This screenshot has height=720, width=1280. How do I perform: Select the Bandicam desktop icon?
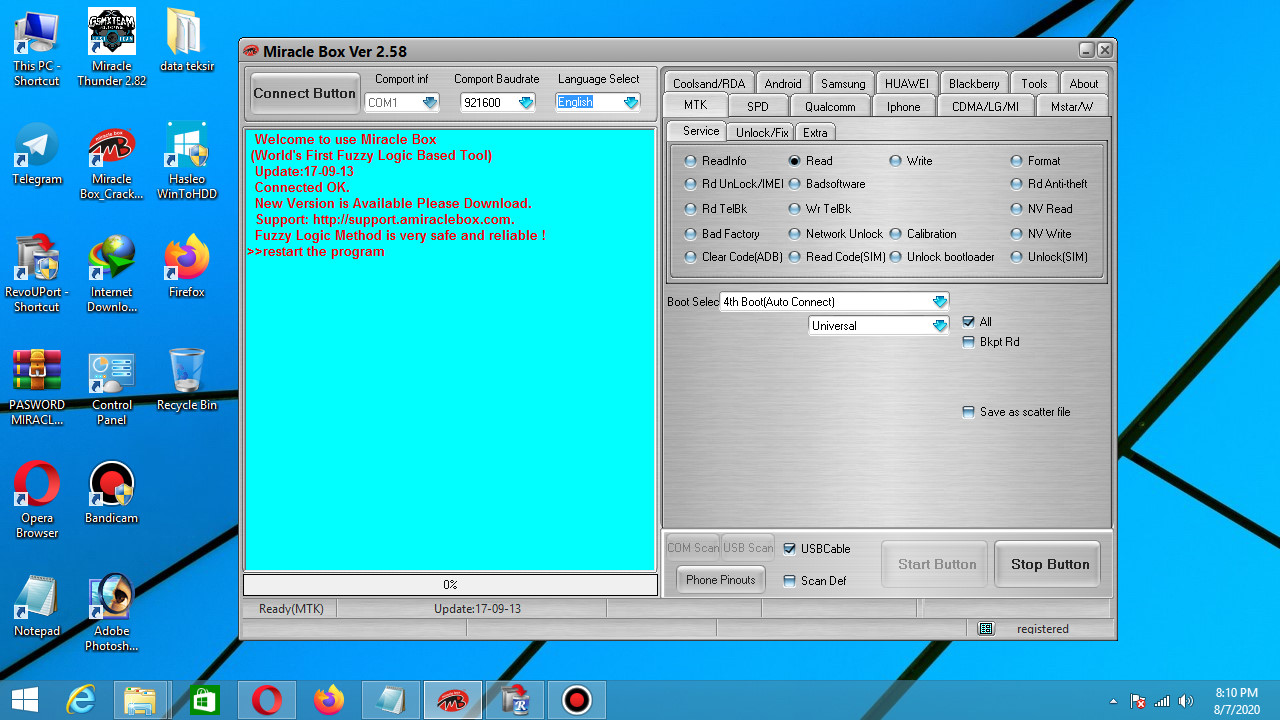111,493
